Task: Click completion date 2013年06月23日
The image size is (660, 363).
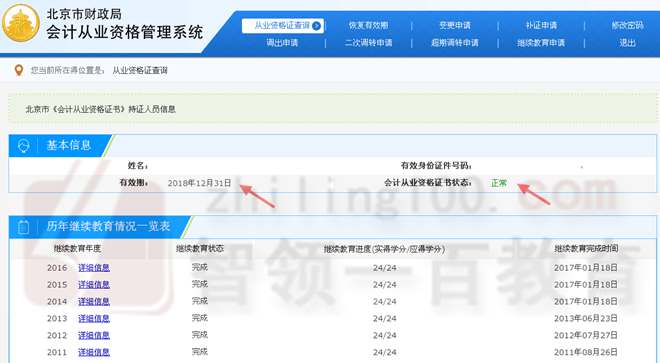Action: click(x=585, y=318)
